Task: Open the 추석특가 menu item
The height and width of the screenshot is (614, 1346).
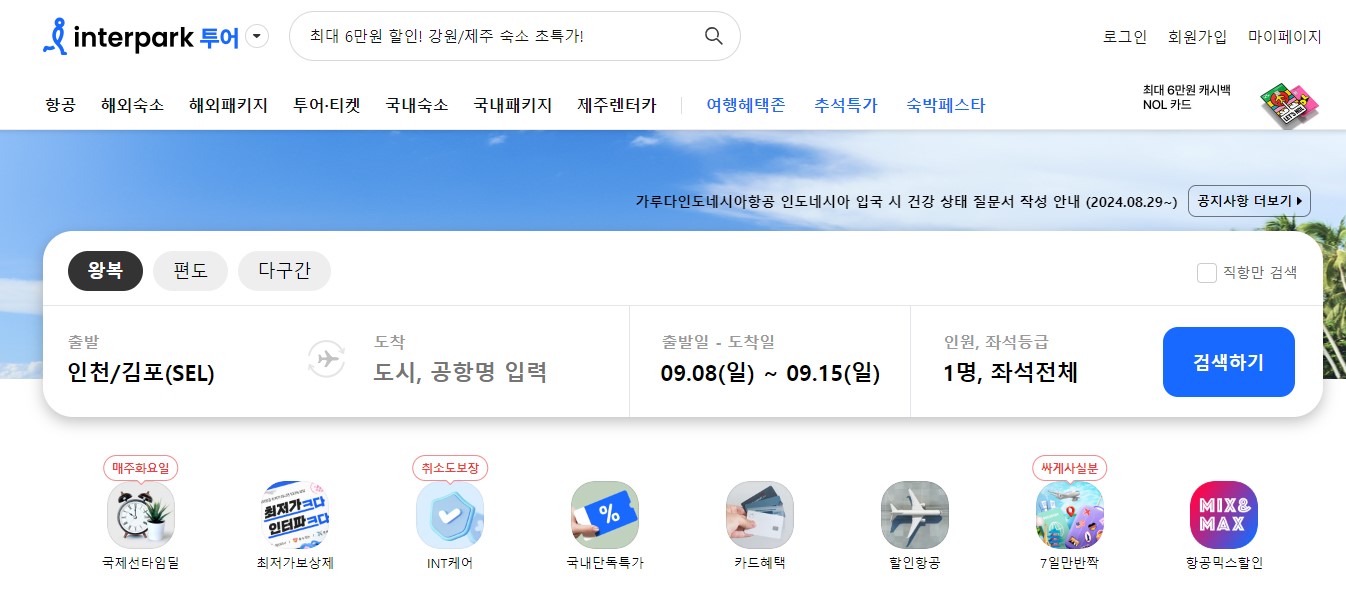Action: [845, 104]
